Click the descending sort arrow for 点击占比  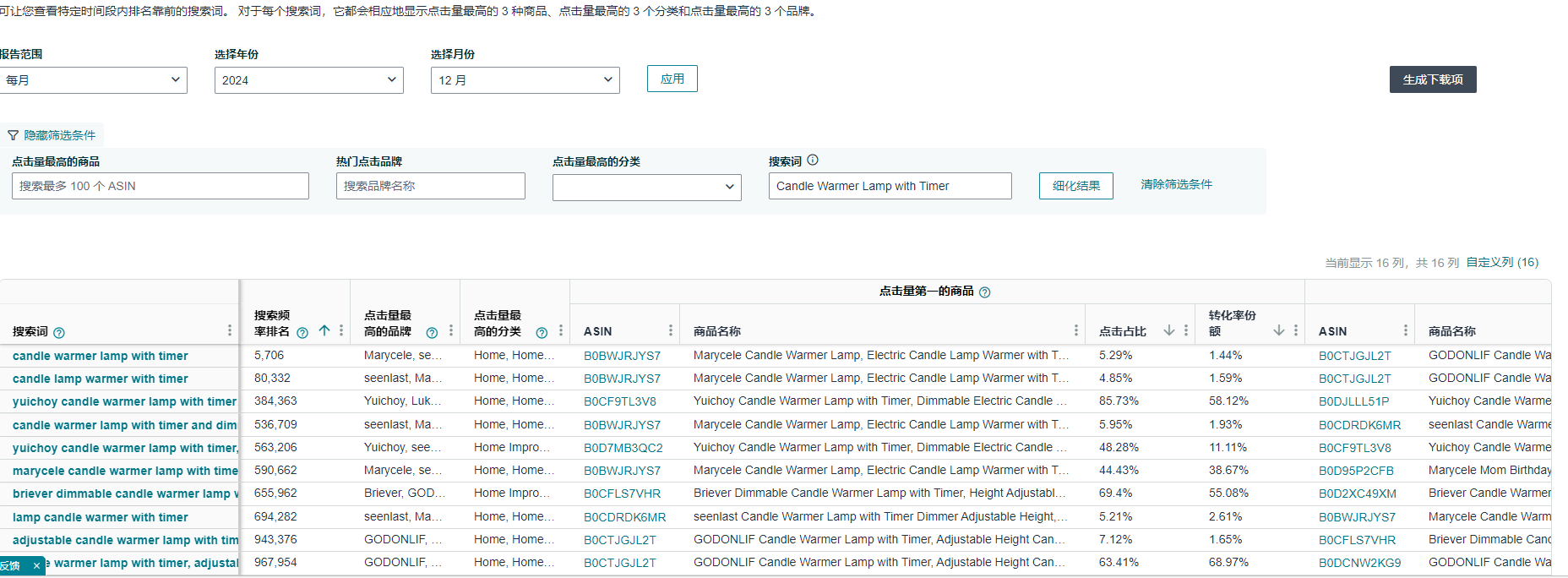tap(1169, 330)
